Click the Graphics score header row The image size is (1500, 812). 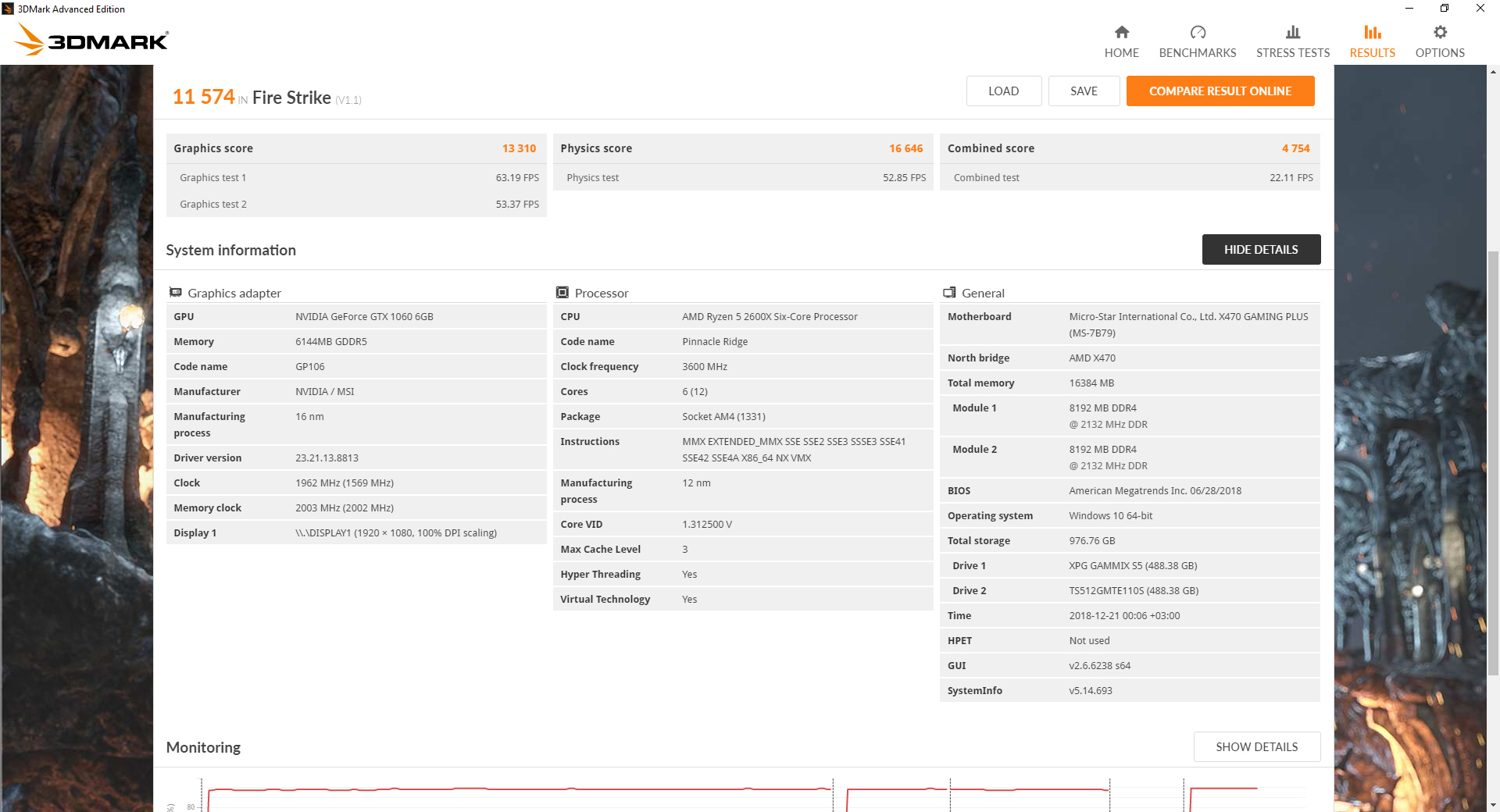click(355, 148)
